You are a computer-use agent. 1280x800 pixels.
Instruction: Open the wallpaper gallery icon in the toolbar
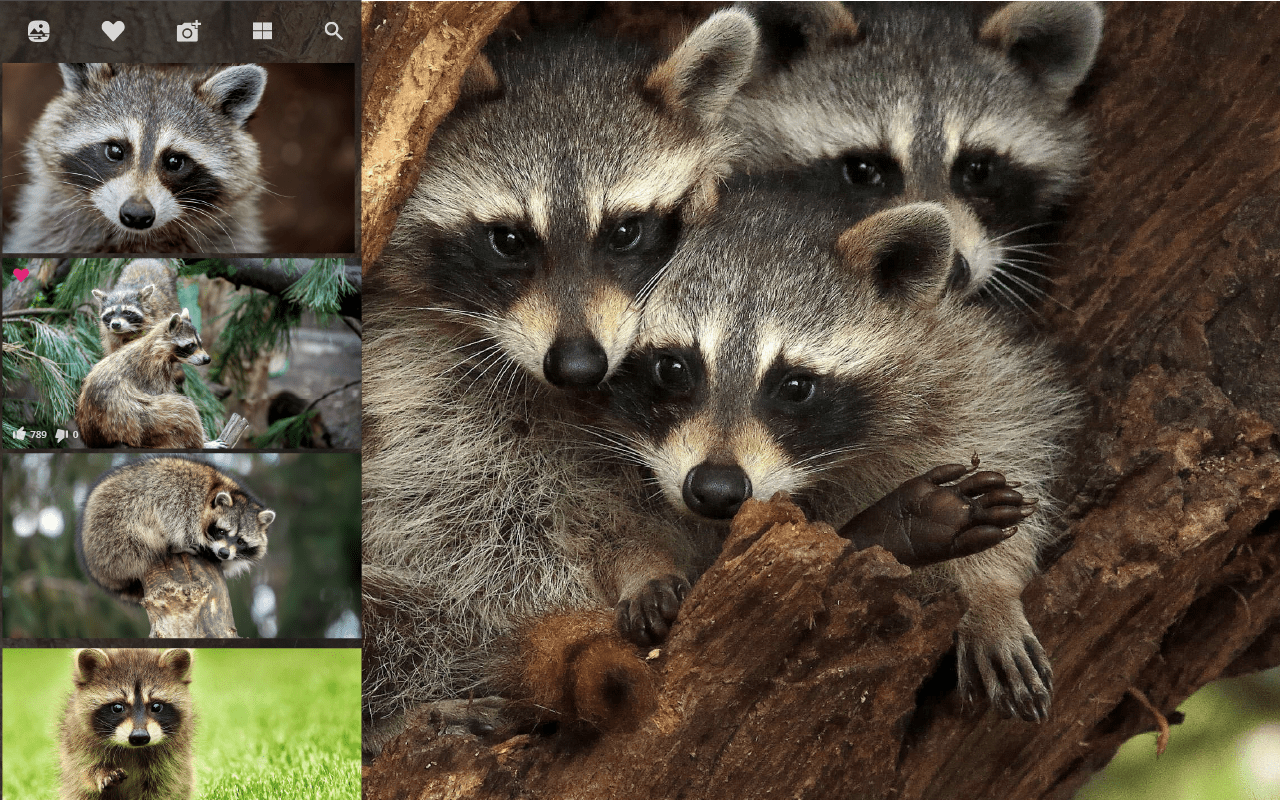click(x=39, y=31)
